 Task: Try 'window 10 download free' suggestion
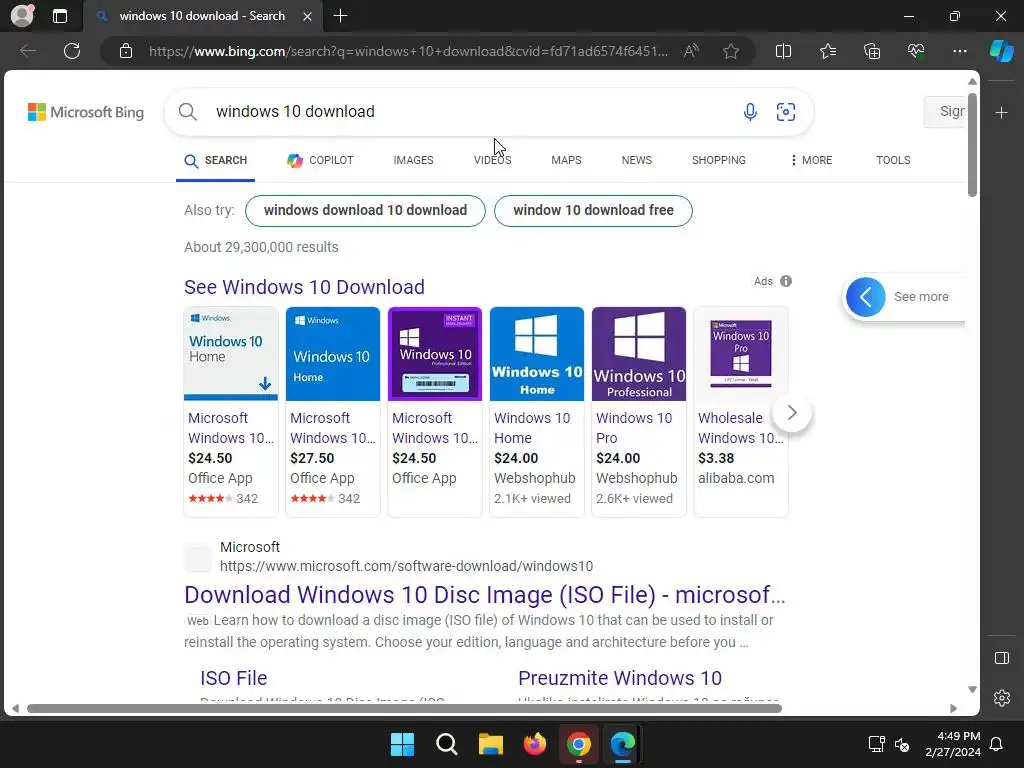click(593, 210)
